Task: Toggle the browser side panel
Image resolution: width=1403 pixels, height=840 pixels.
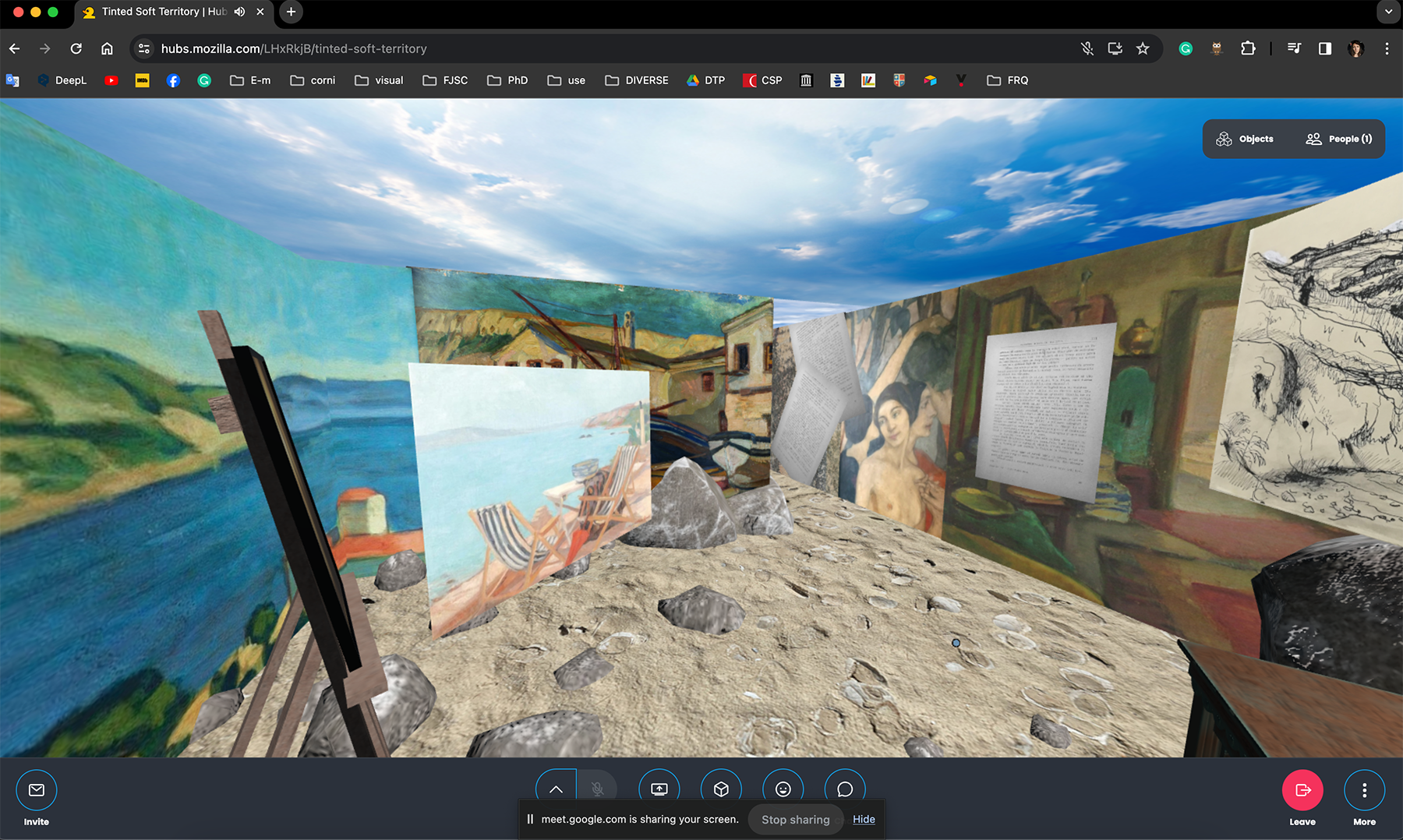Action: (x=1325, y=48)
